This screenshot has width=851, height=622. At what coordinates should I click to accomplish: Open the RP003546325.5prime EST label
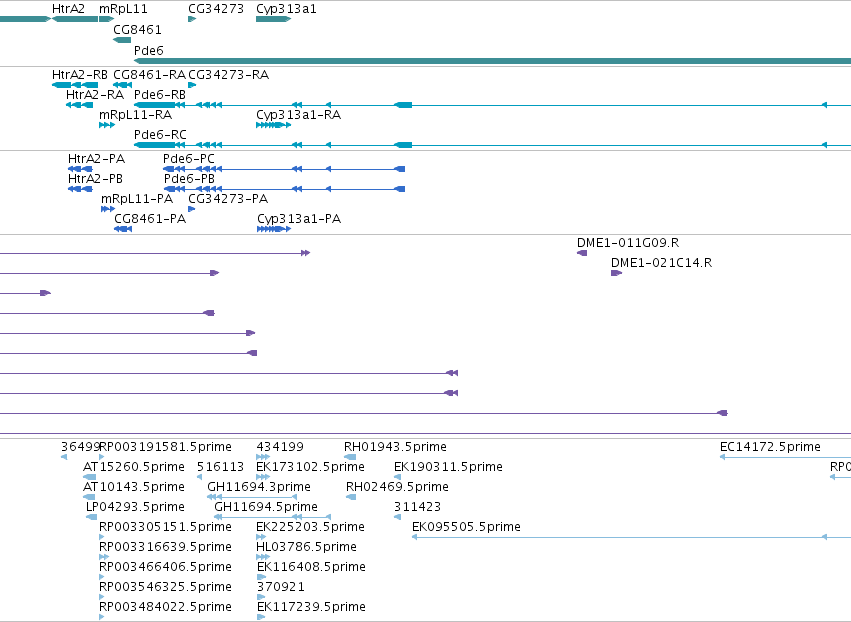165,587
